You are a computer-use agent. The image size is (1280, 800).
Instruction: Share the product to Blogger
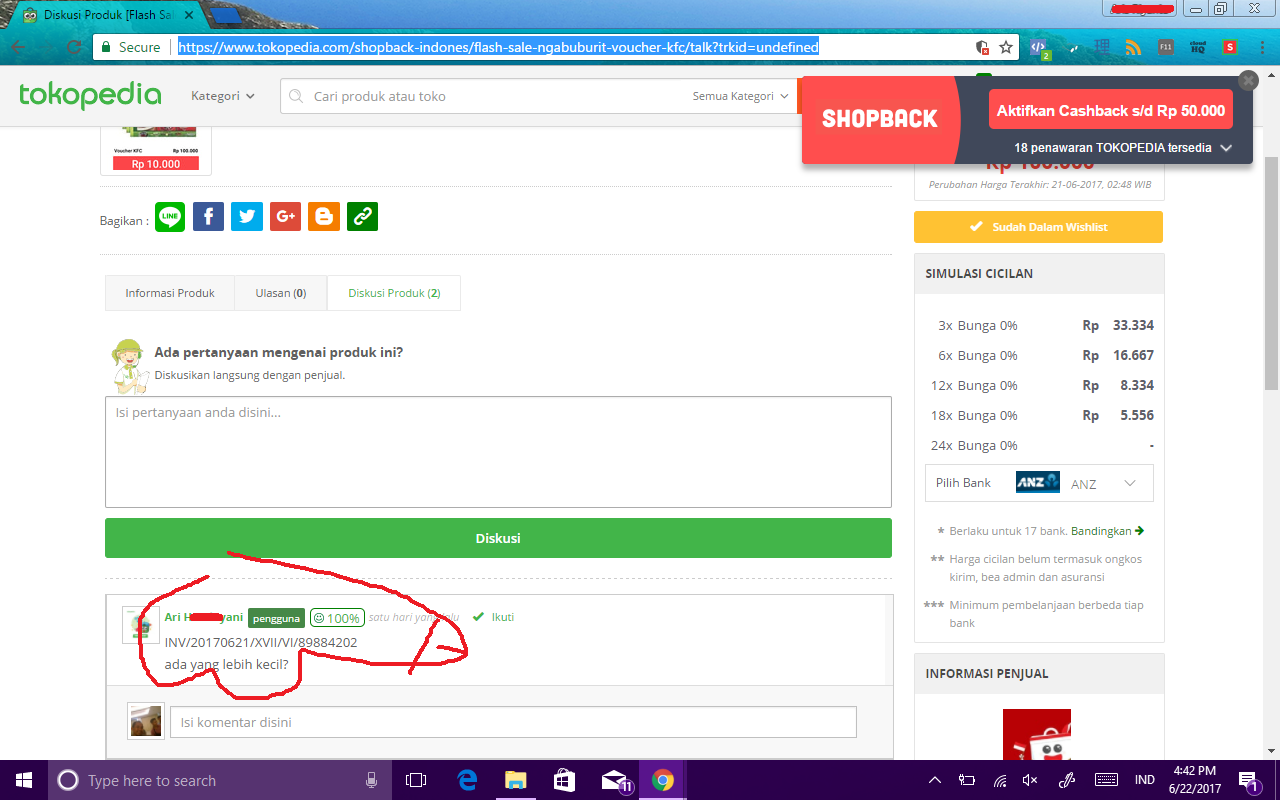click(324, 216)
